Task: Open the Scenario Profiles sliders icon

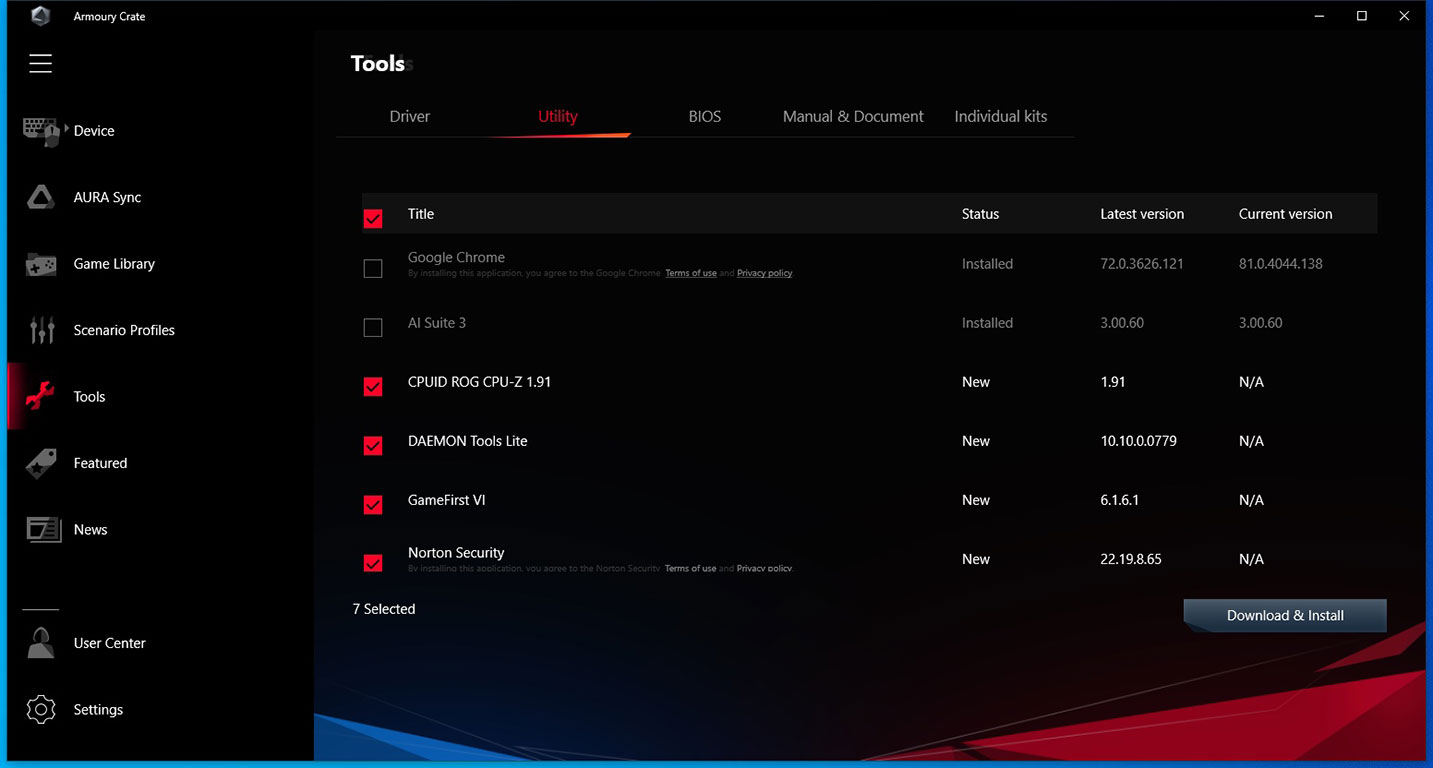Action: [x=41, y=330]
